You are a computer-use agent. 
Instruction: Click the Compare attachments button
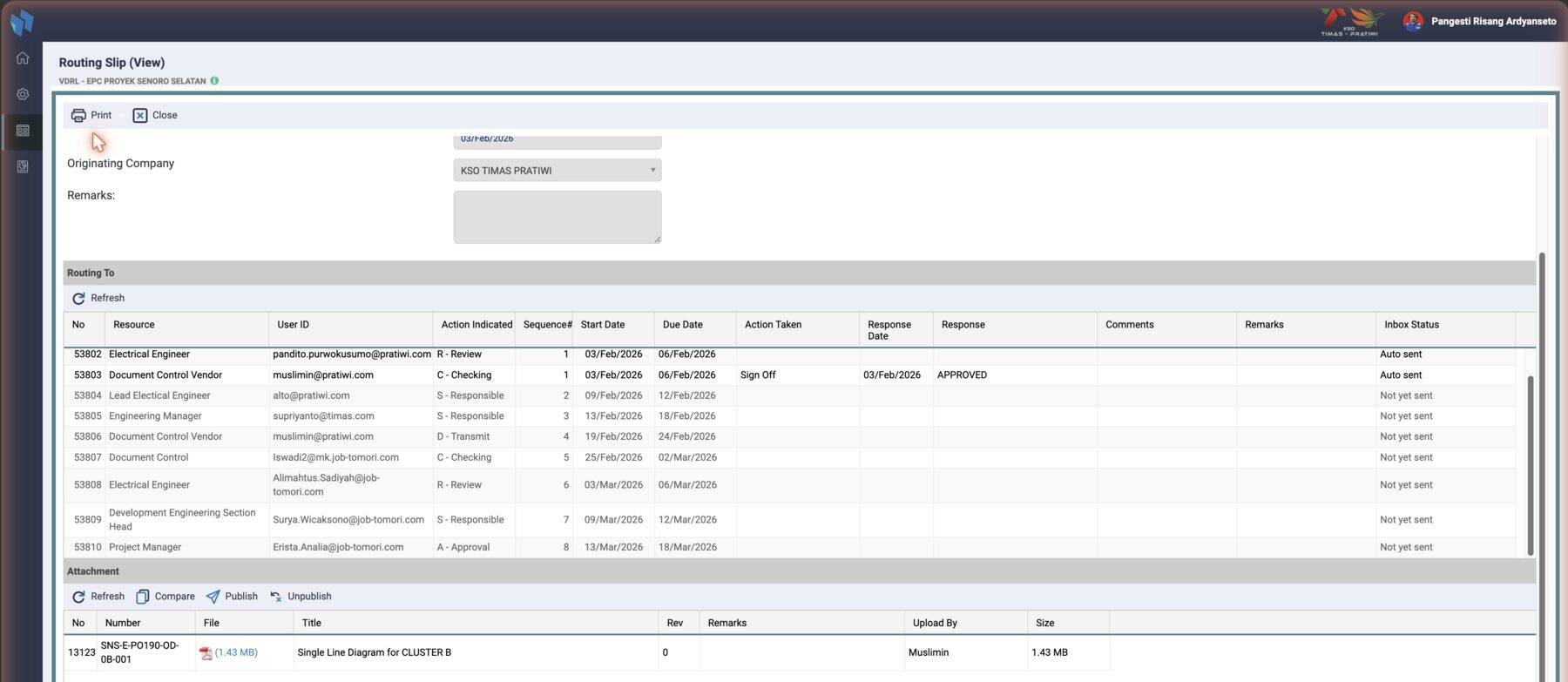pyautogui.click(x=166, y=597)
